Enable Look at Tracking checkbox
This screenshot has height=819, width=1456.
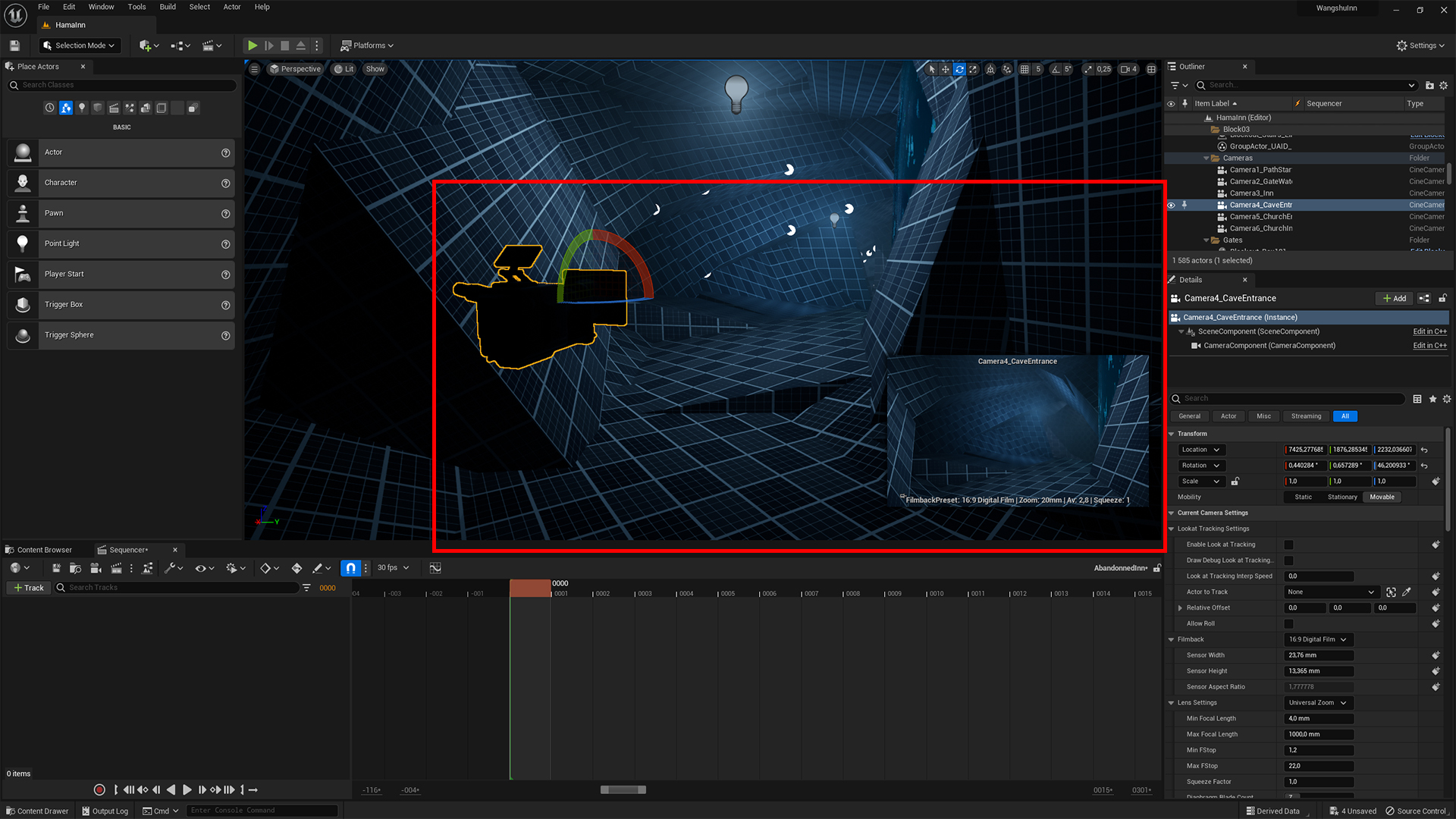coord(1288,544)
